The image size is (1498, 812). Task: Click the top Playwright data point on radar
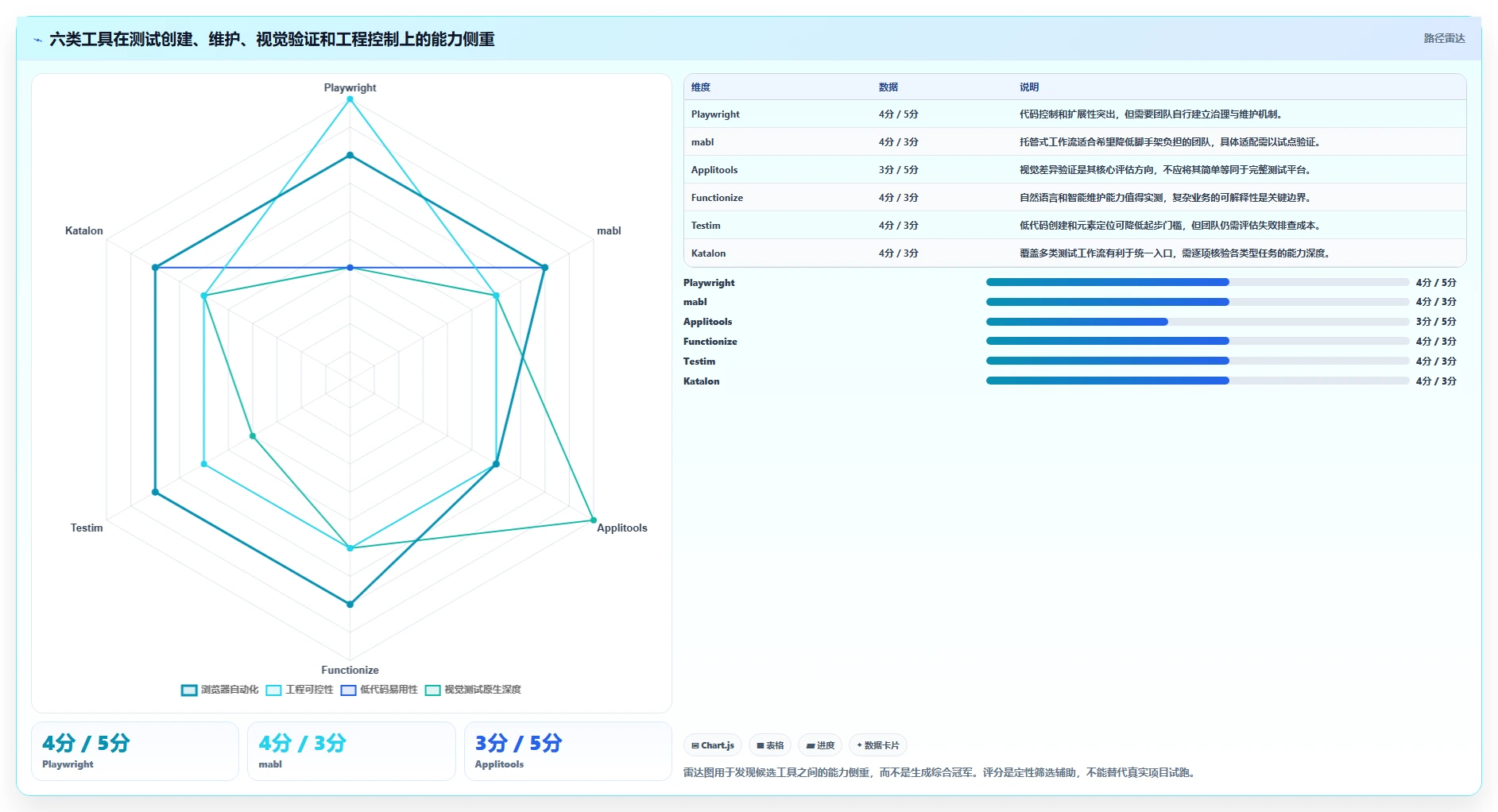350,99
